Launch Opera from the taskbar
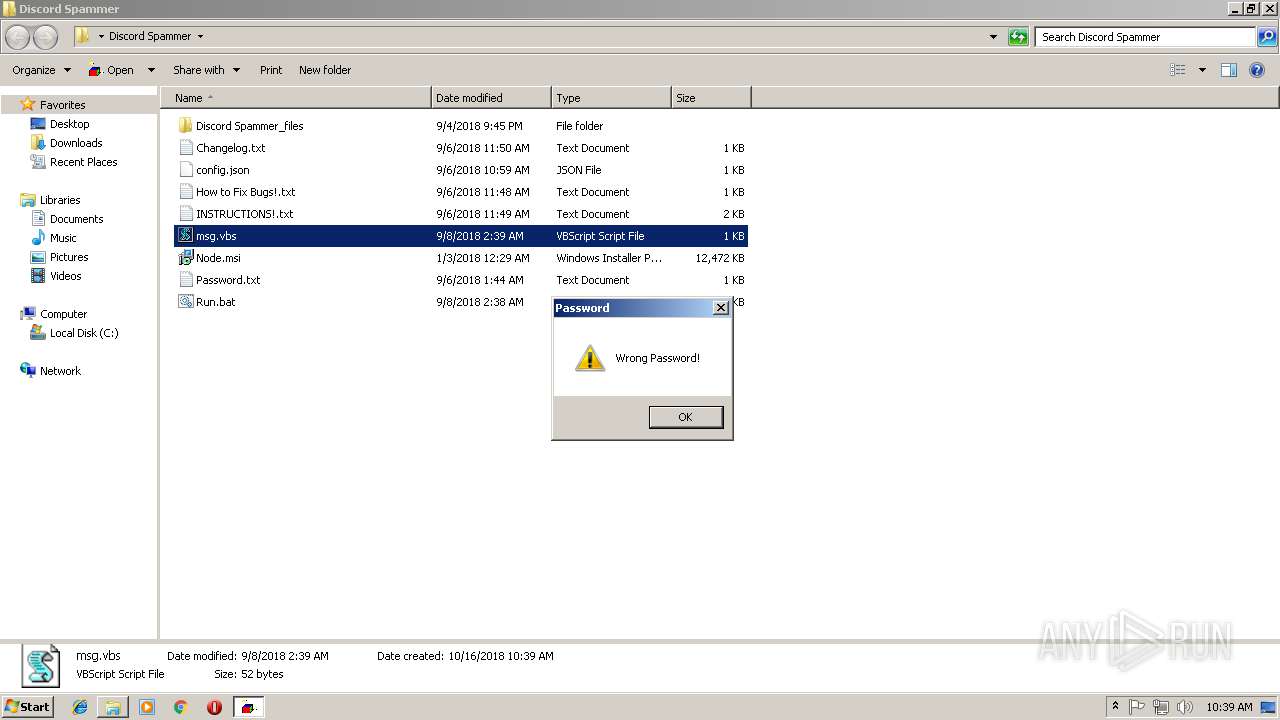The width and height of the screenshot is (1280, 720). click(214, 707)
